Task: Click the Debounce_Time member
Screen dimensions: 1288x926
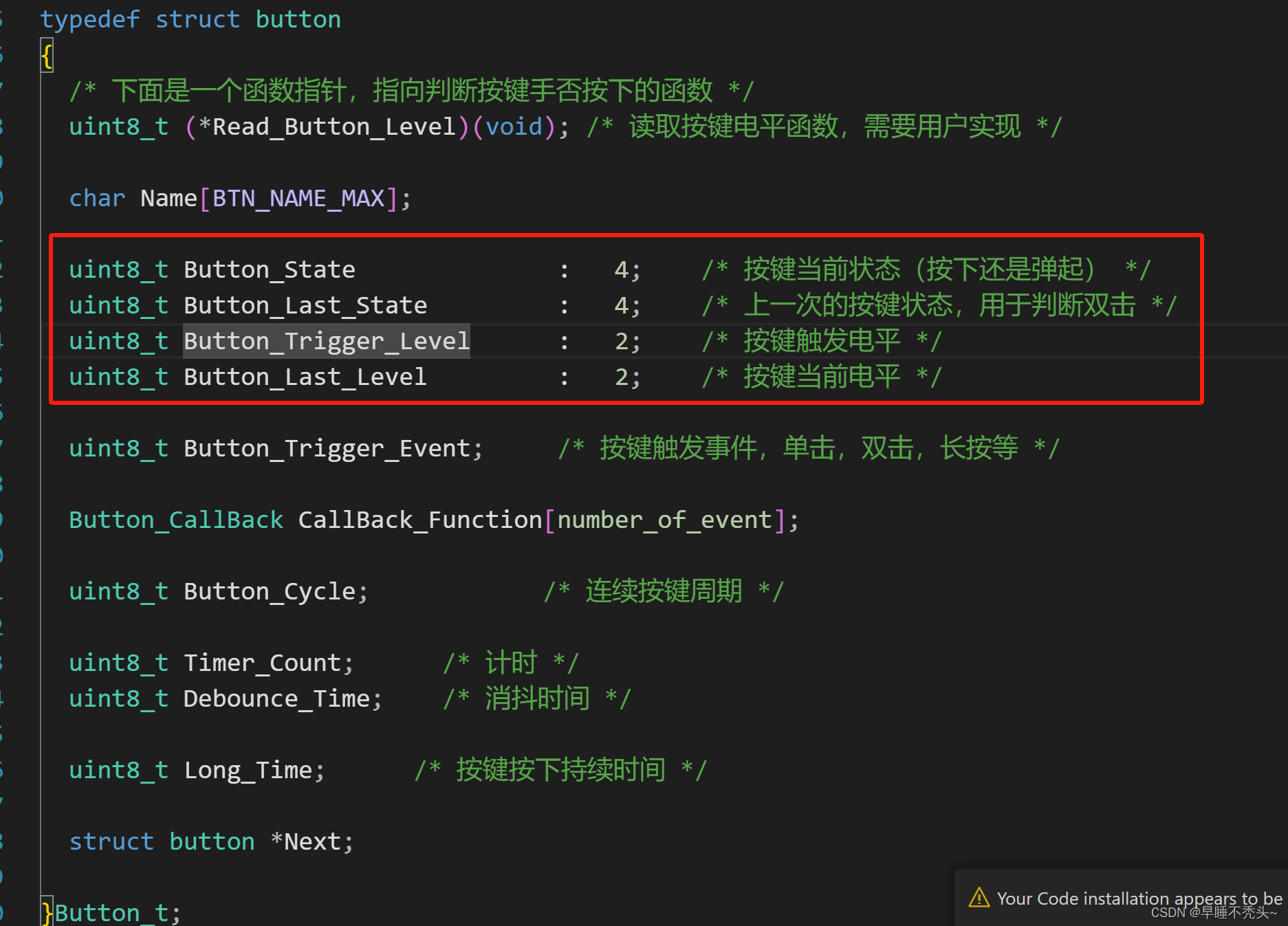Action: (276, 698)
